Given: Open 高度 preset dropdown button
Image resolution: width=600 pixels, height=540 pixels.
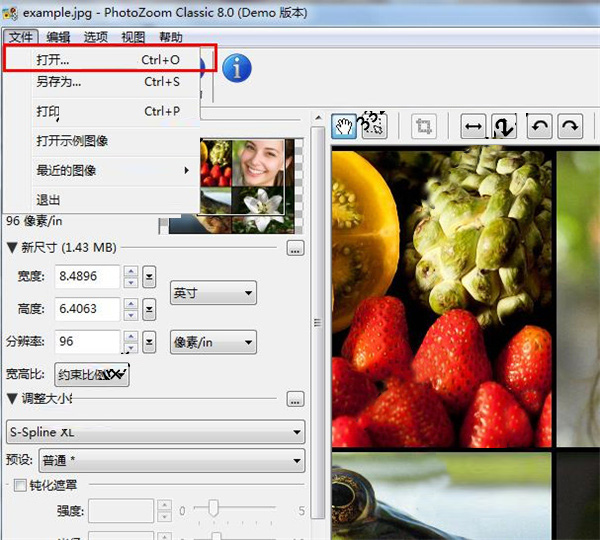Looking at the screenshot, I should (x=149, y=309).
